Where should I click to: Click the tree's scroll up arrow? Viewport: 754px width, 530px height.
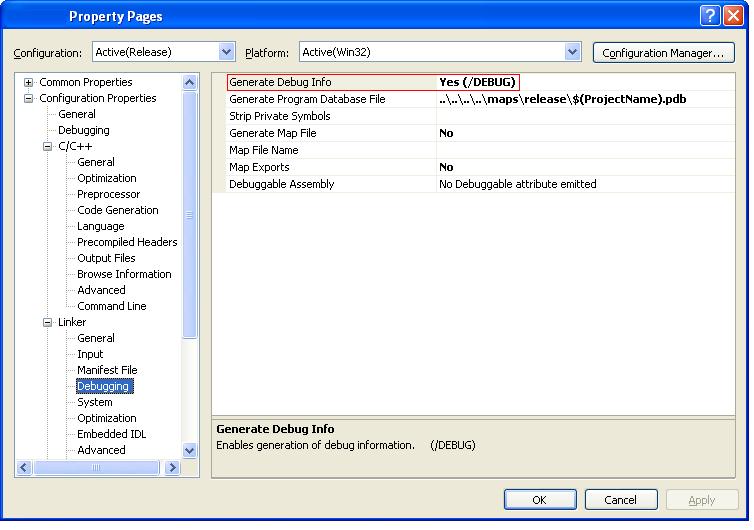point(189,83)
